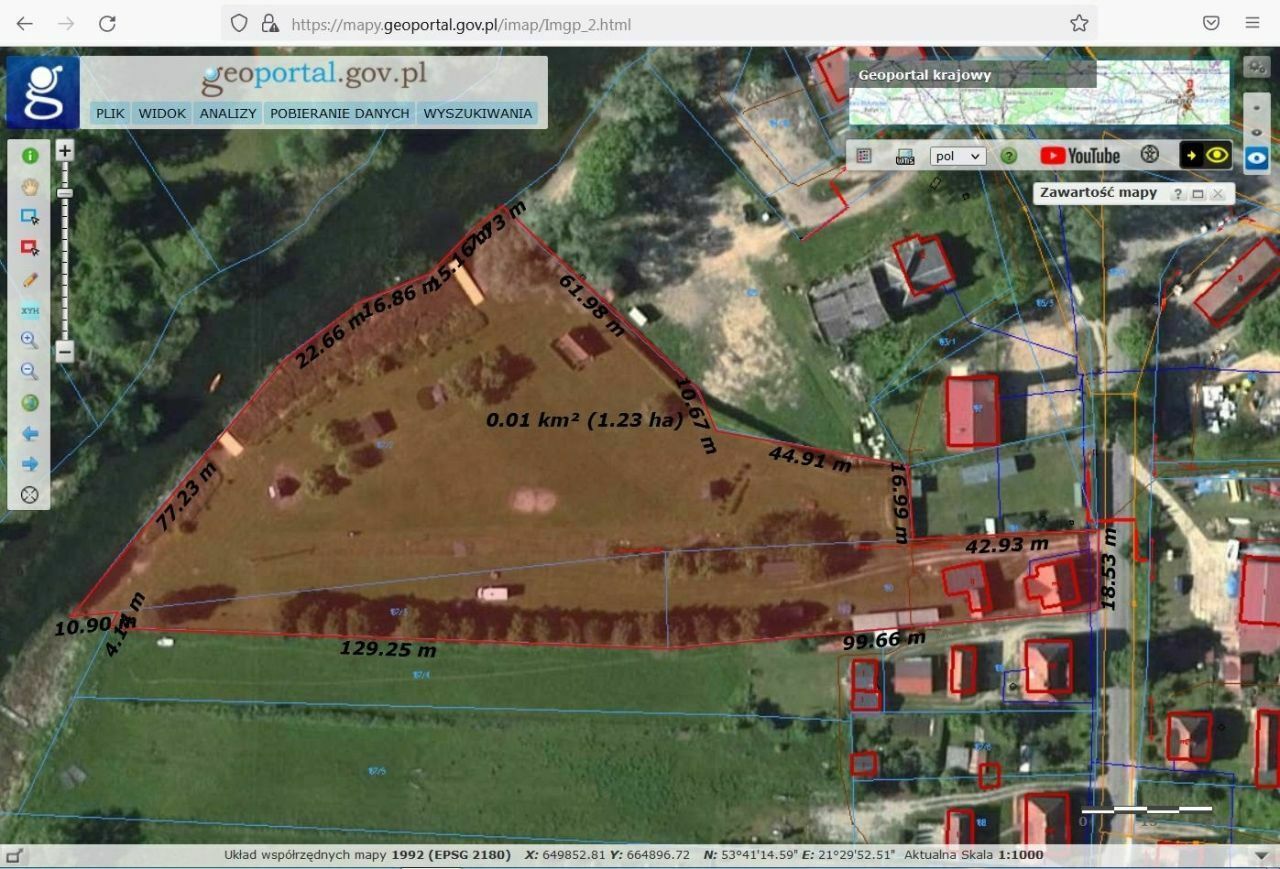Click the magnifier zoom-in tool
Image resolution: width=1280 pixels, height=869 pixels.
coord(30,340)
